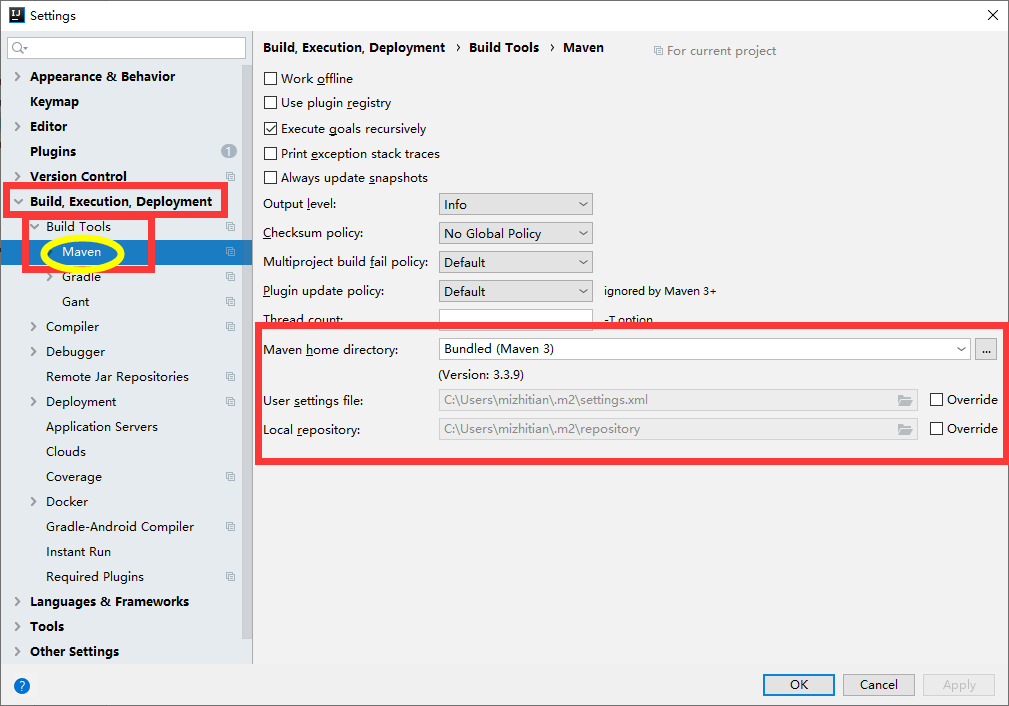Image resolution: width=1009 pixels, height=706 pixels.
Task: Click project-level icon beside Required Plugins
Action: click(230, 577)
